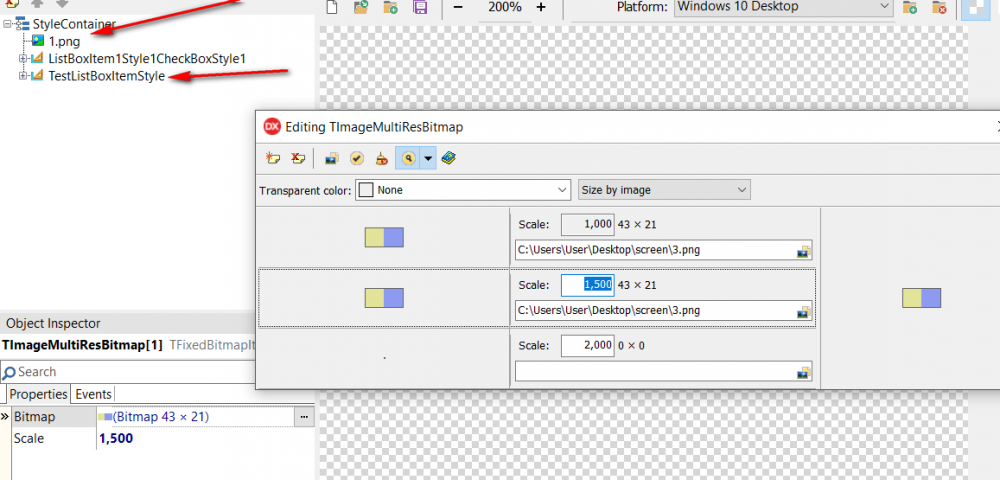Click the empty path field for scale 2,000
1000x480 pixels.
click(663, 371)
